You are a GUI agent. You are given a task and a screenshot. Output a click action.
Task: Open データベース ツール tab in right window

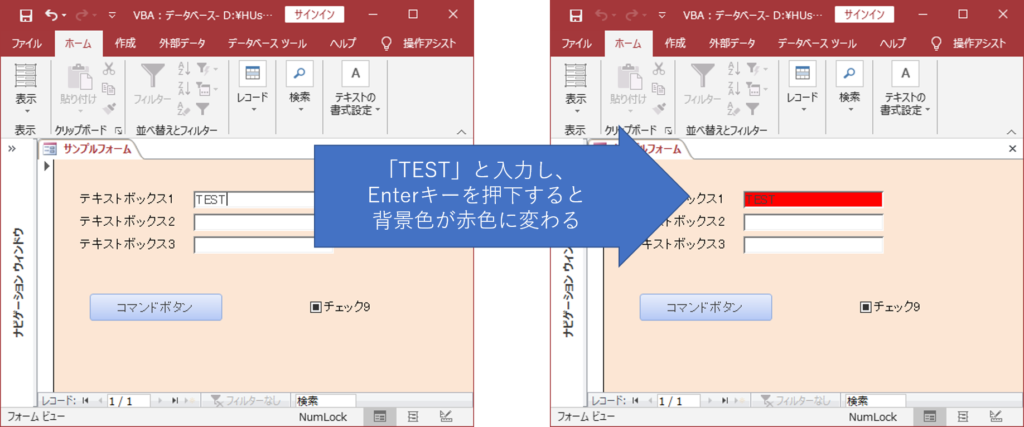pyautogui.click(x=817, y=44)
